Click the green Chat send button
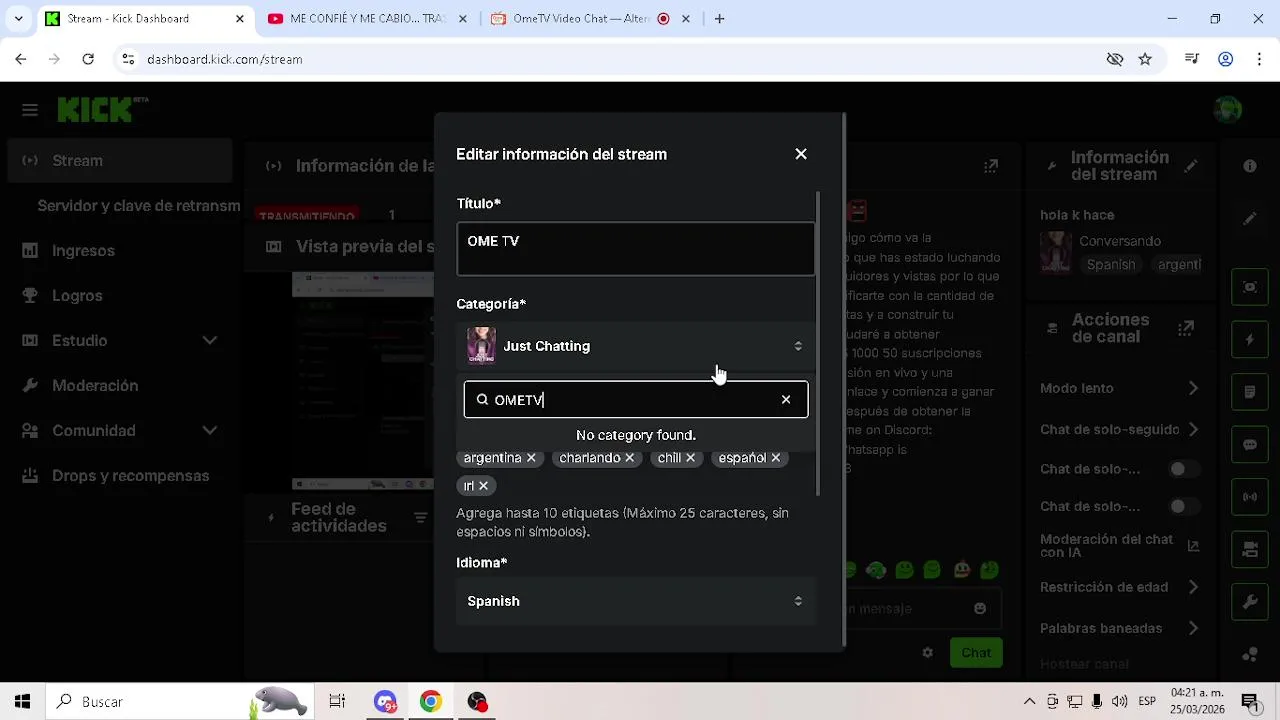Screen dimensions: 1280x720 click(x=976, y=653)
